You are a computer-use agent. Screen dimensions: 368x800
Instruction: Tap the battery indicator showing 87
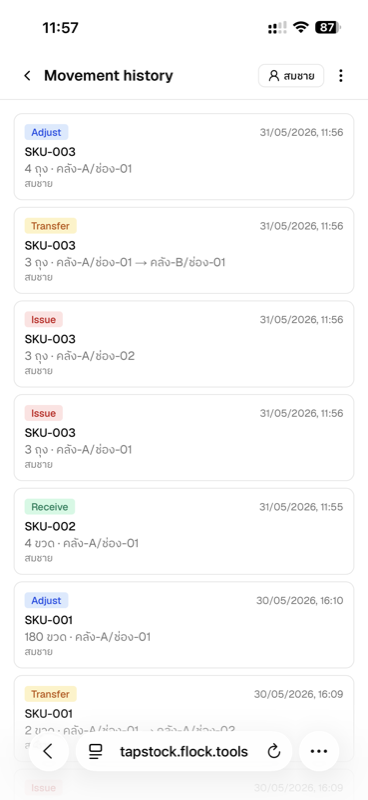coord(328,27)
